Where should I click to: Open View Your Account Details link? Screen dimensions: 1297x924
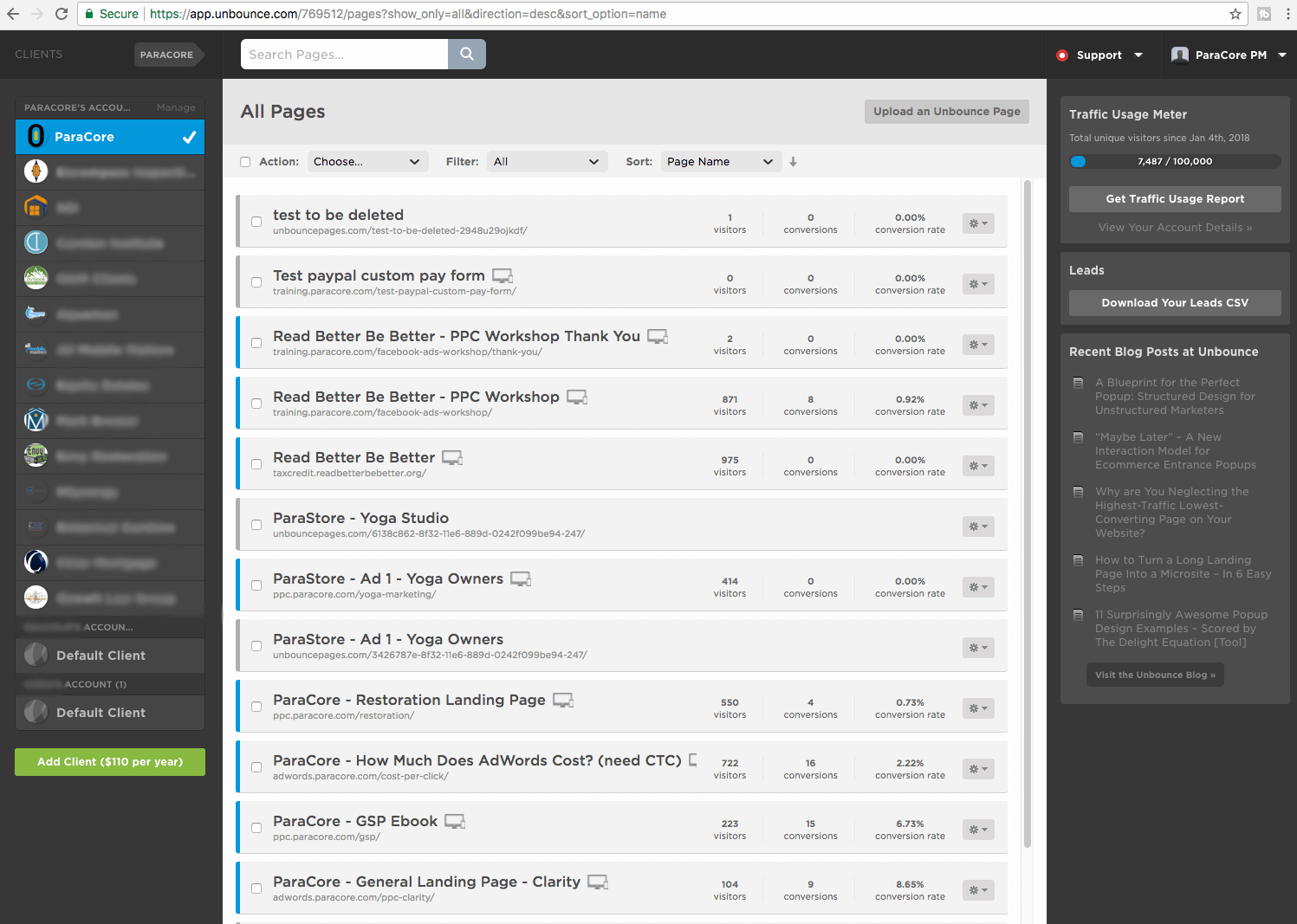coord(1175,228)
